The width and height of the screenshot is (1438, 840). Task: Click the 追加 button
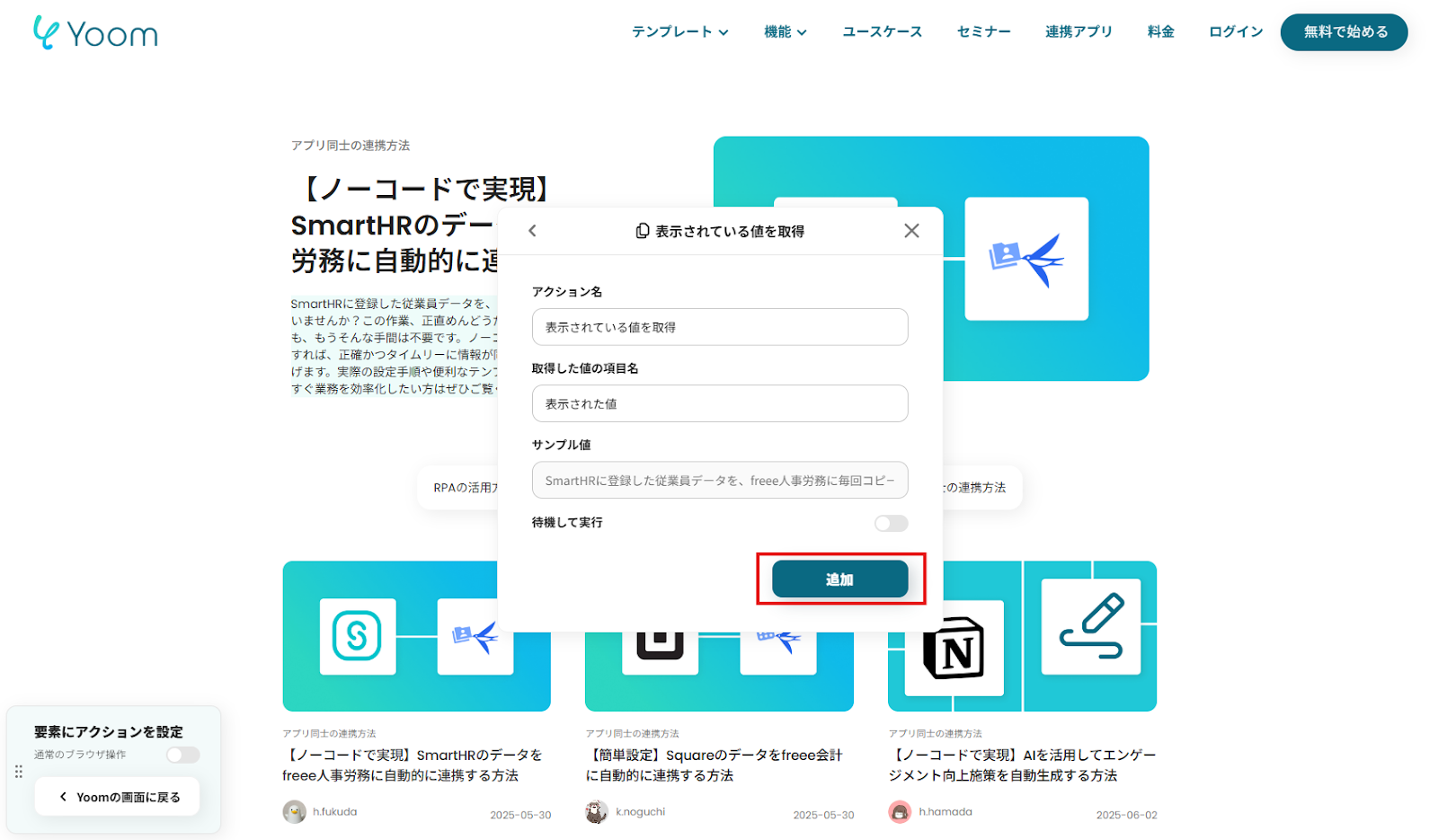(840, 579)
